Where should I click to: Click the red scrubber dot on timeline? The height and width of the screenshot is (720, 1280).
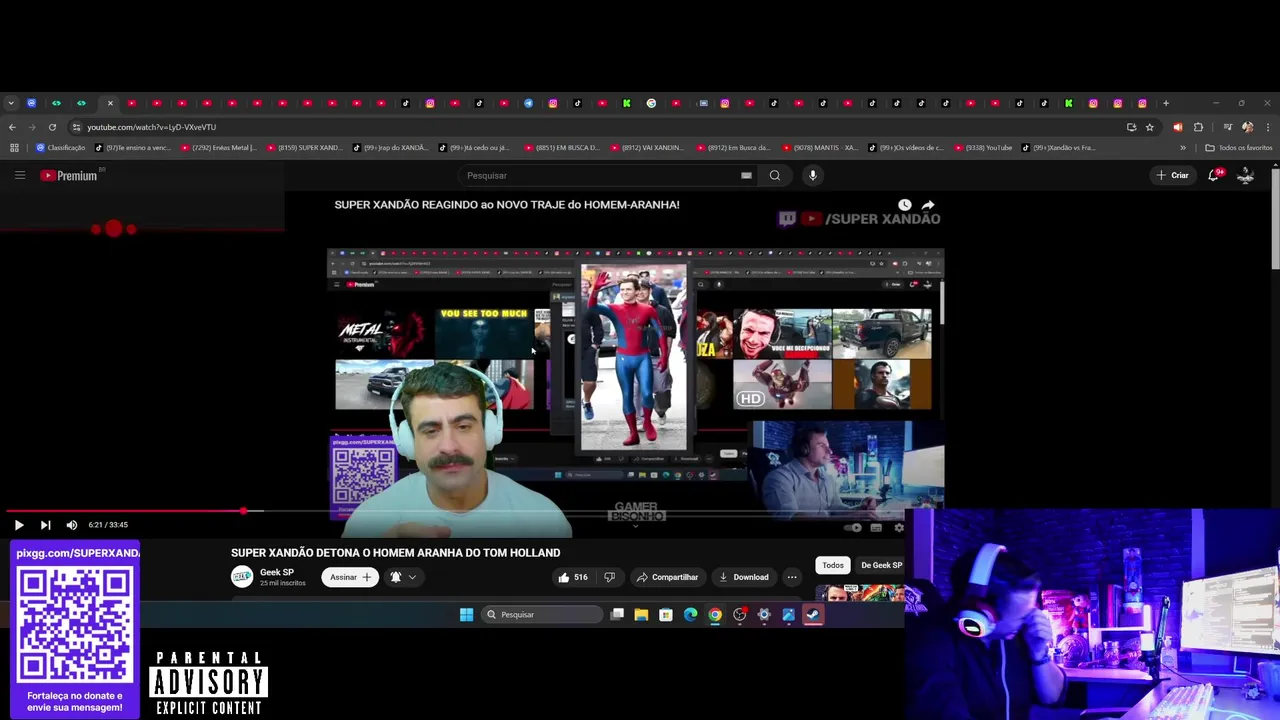pos(244,511)
